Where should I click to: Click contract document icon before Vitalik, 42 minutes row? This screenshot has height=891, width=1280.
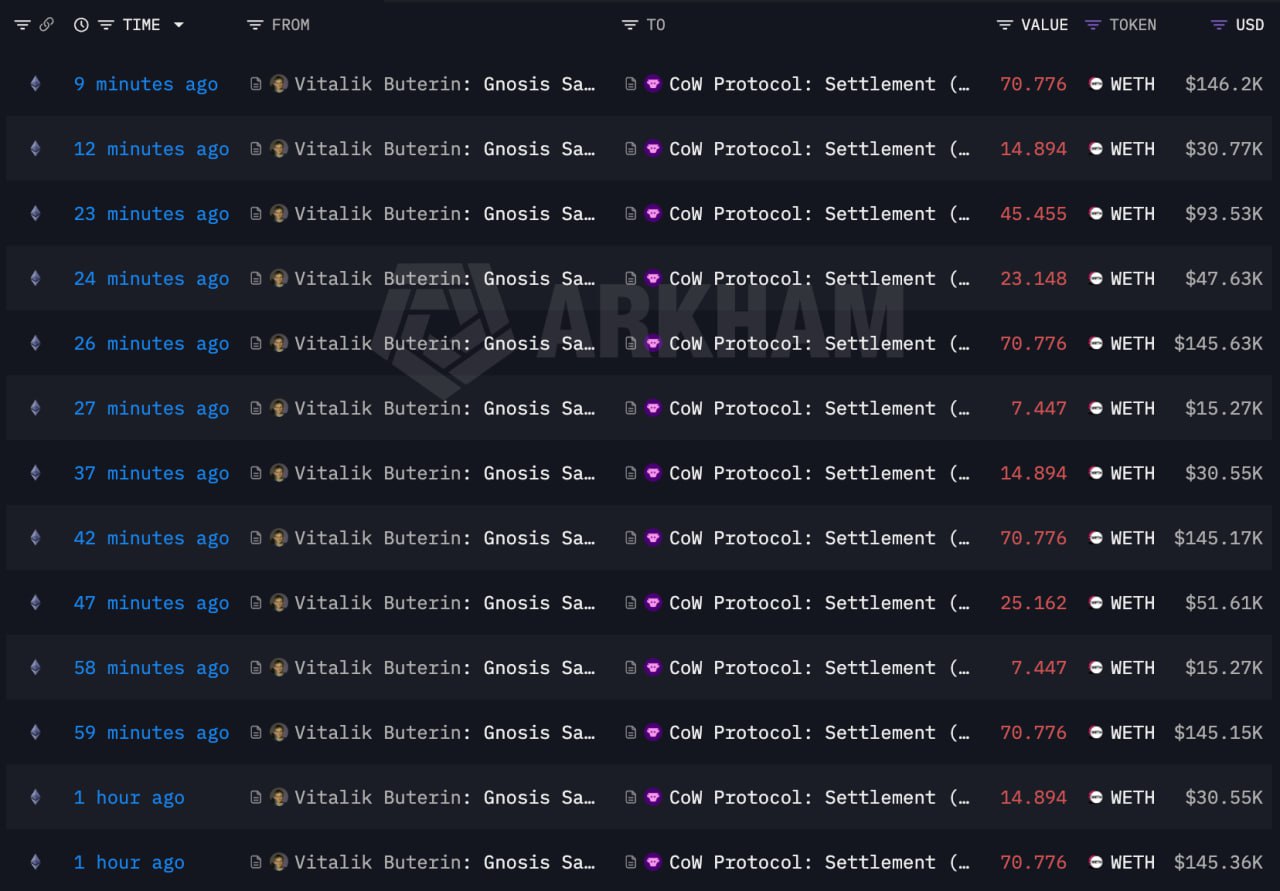click(x=256, y=538)
